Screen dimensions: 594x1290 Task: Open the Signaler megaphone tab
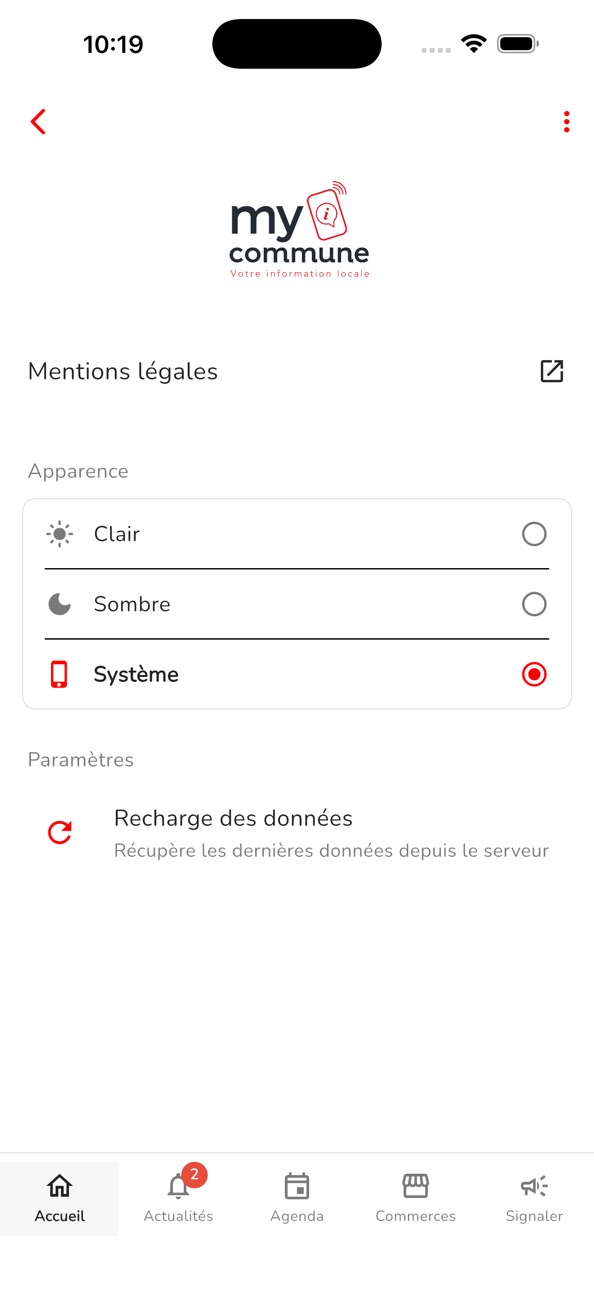[x=534, y=1198]
